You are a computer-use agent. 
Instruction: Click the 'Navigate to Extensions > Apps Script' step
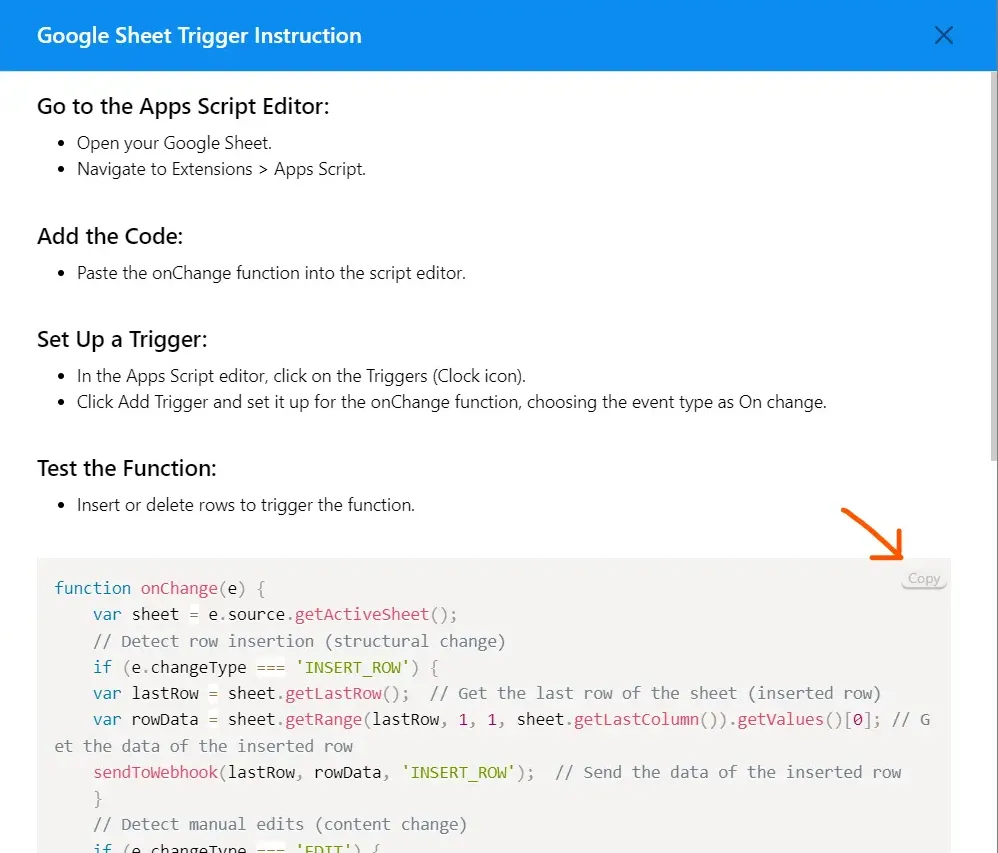[x=221, y=169]
